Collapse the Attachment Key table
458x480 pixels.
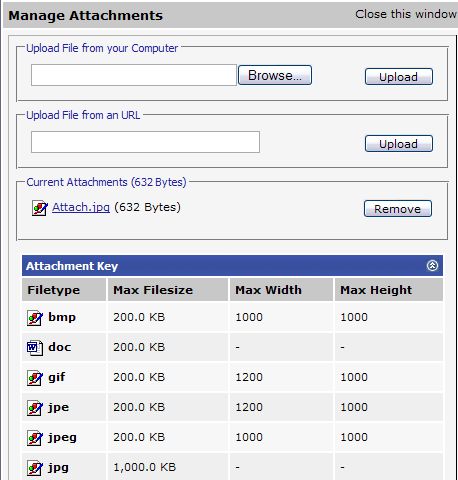pyautogui.click(x=432, y=266)
